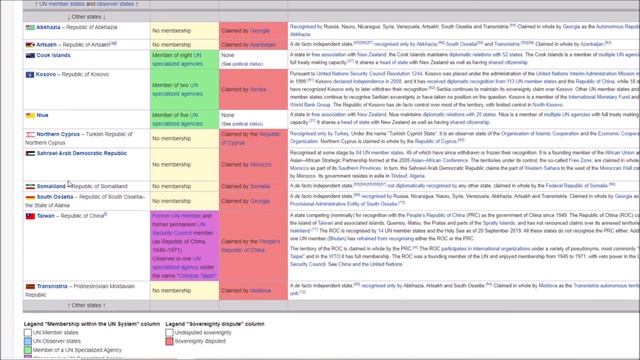
Task: Open the Artsakh article link
Action: click(x=47, y=44)
